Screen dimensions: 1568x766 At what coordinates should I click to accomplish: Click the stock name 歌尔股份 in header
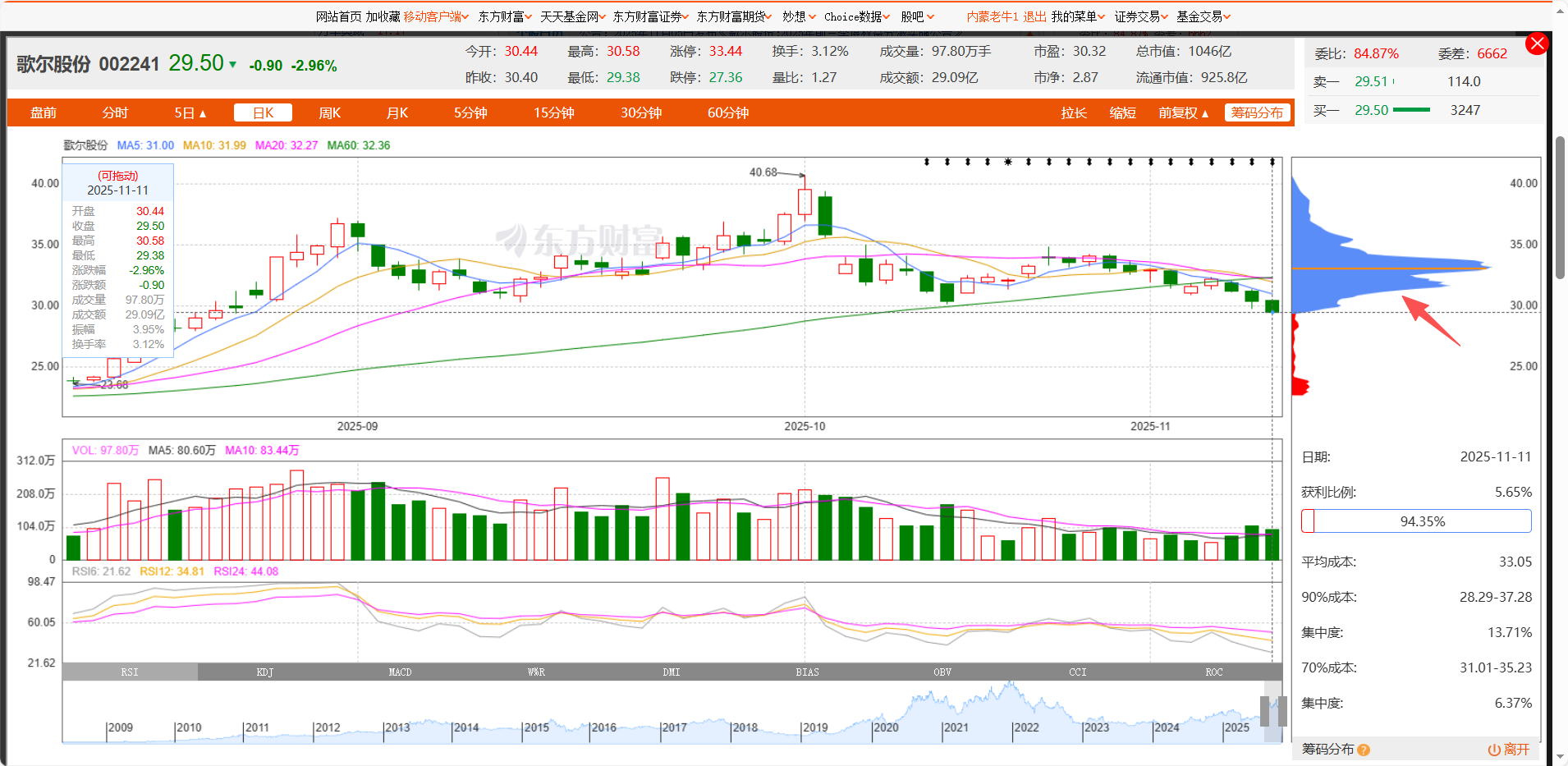click(53, 64)
